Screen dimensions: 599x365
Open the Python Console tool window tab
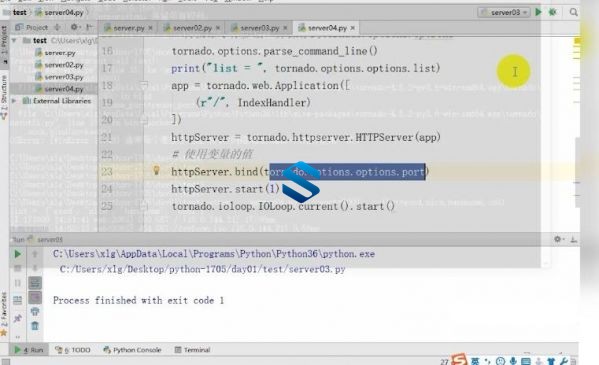[133, 350]
